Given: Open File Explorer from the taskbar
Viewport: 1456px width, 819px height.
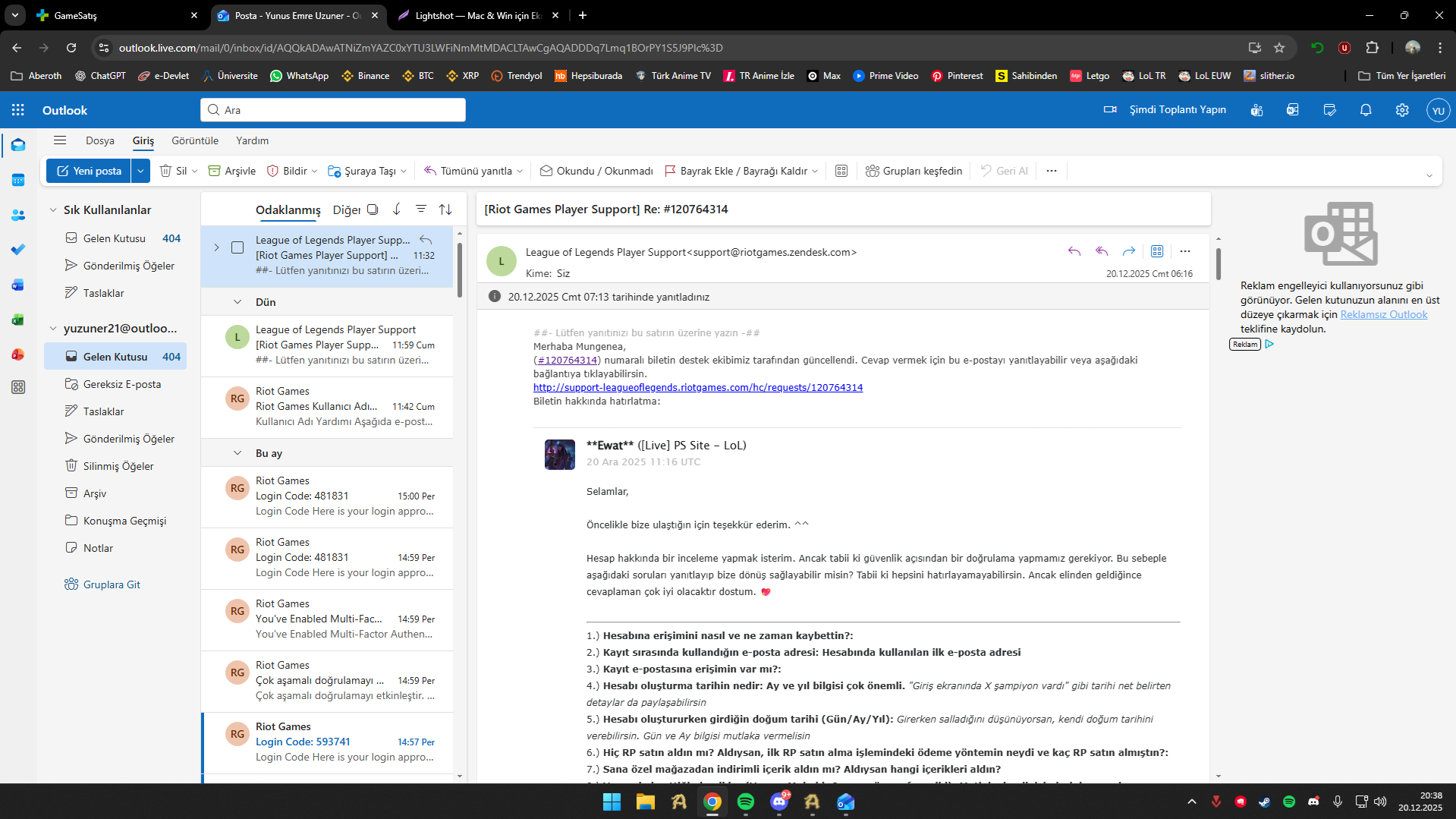Looking at the screenshot, I should pyautogui.click(x=645, y=802).
